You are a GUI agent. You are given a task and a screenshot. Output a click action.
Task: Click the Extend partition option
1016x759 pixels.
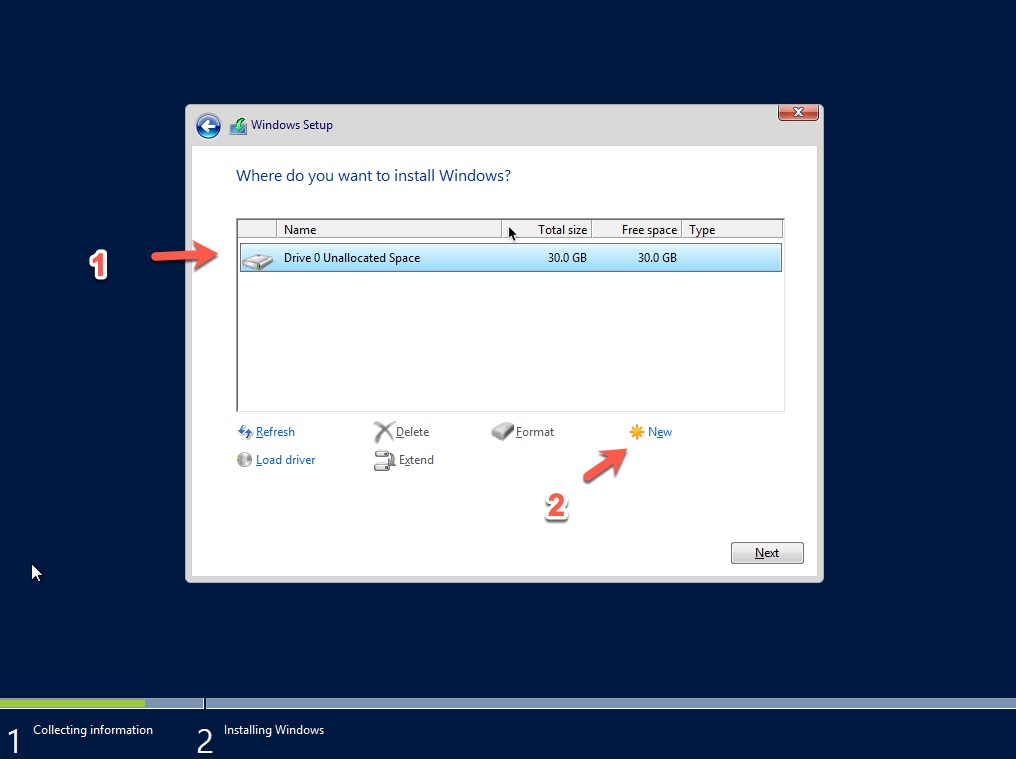416,460
